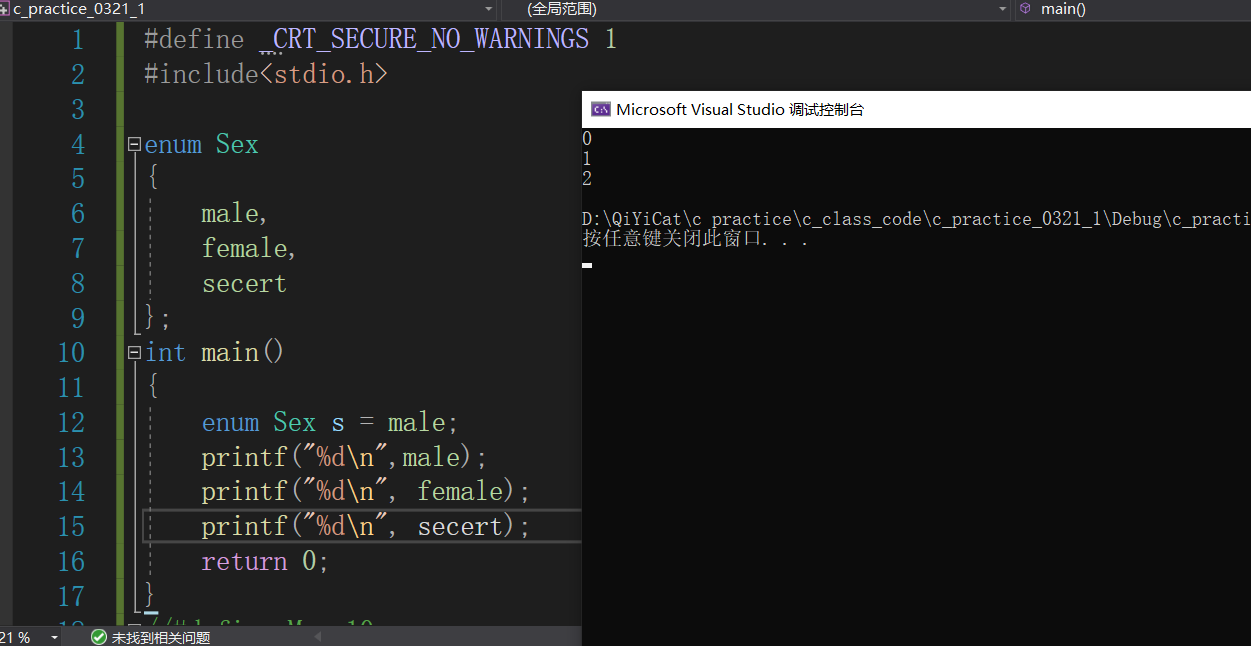Collapse the enum Sex code block
This screenshot has width=1251, height=646.
click(134, 145)
